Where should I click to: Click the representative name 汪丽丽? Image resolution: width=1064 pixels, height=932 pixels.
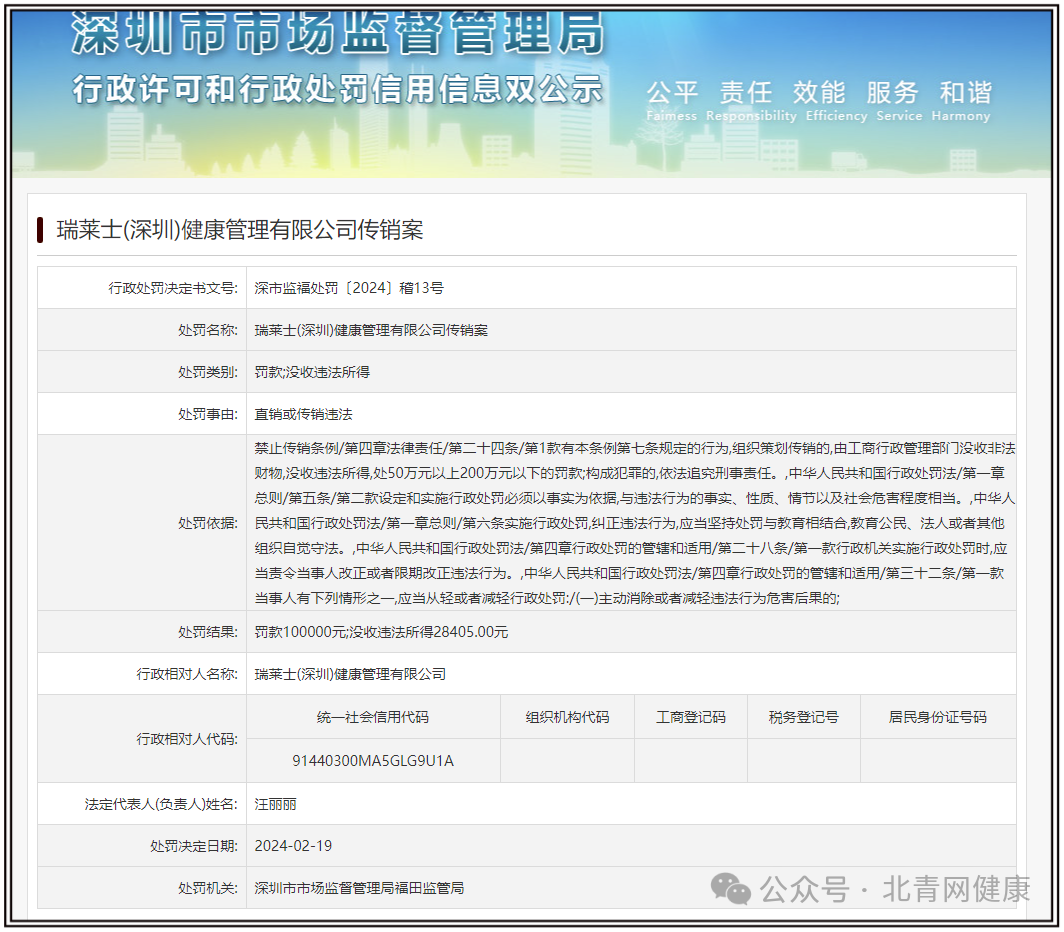[276, 804]
